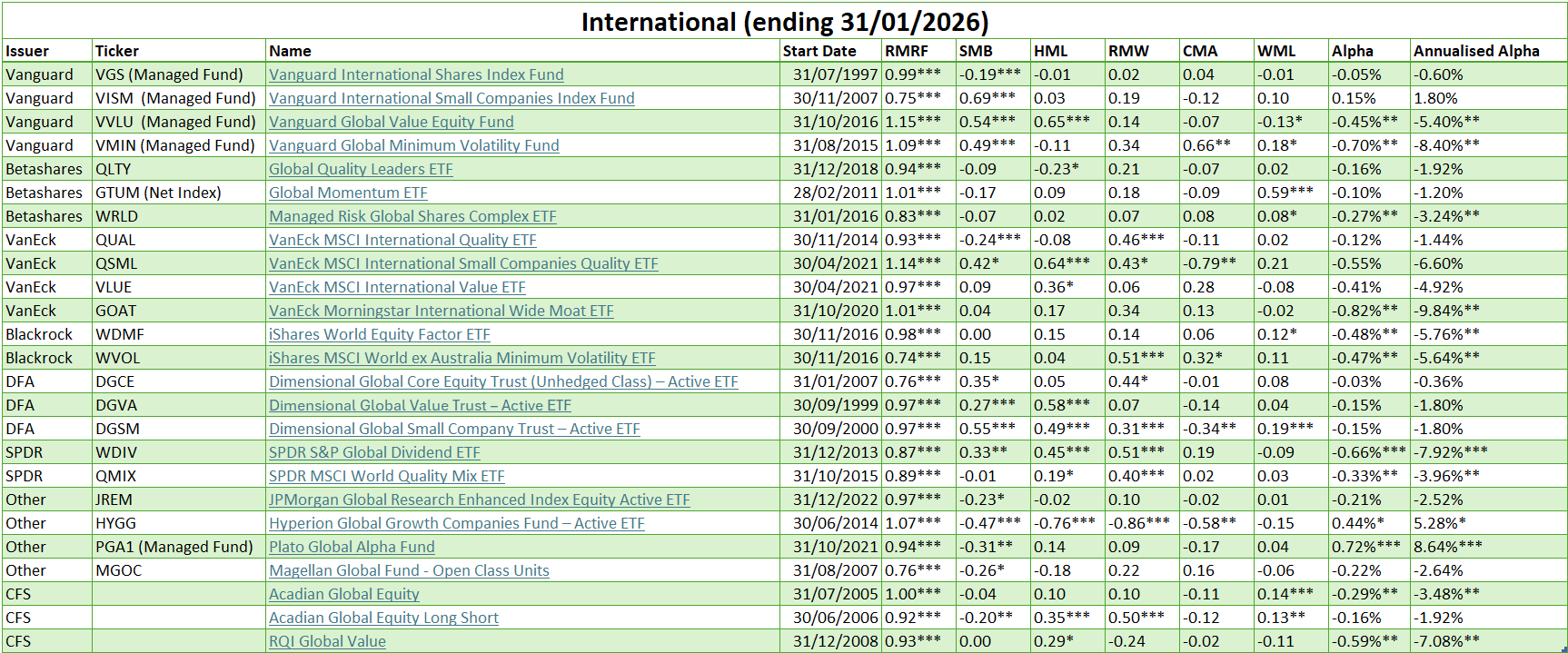Select the Ticker header cell

click(x=117, y=51)
